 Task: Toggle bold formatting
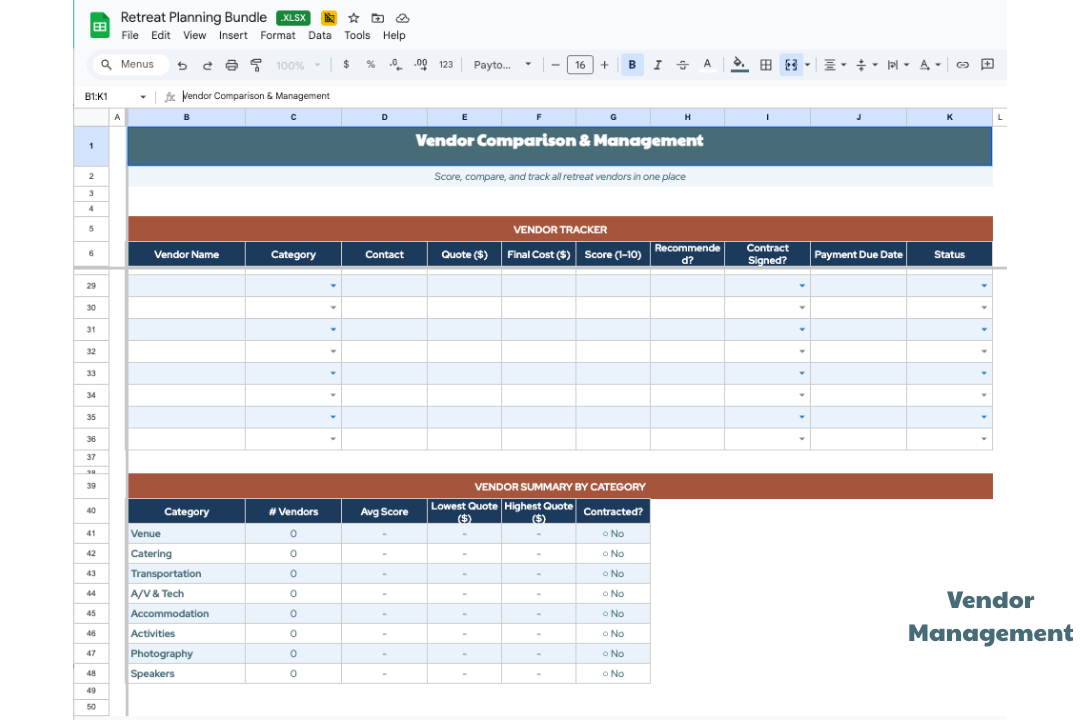point(632,64)
